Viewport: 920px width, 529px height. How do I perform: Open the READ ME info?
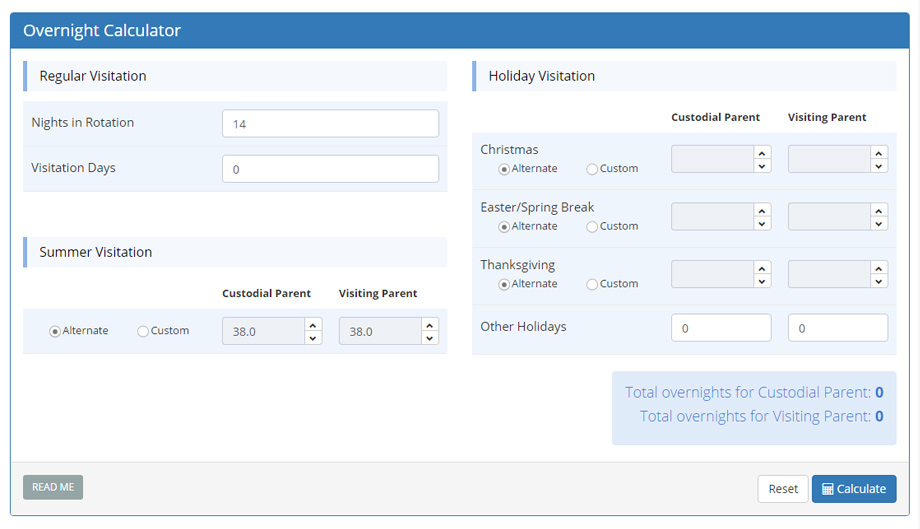pos(53,487)
